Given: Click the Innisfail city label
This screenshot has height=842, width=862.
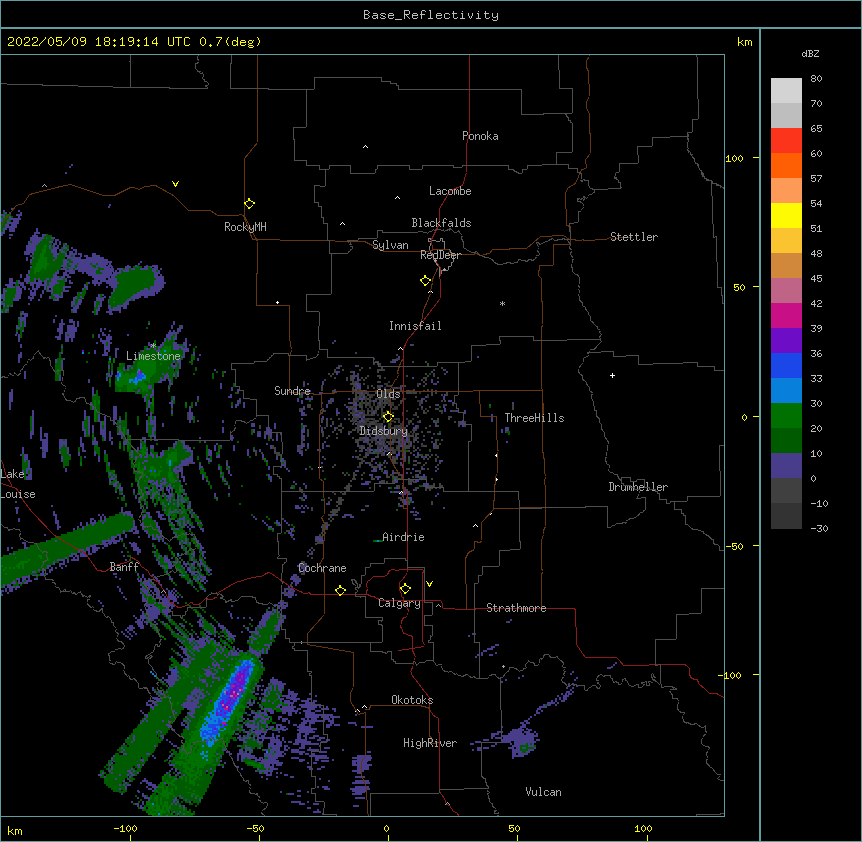Looking at the screenshot, I should [415, 326].
